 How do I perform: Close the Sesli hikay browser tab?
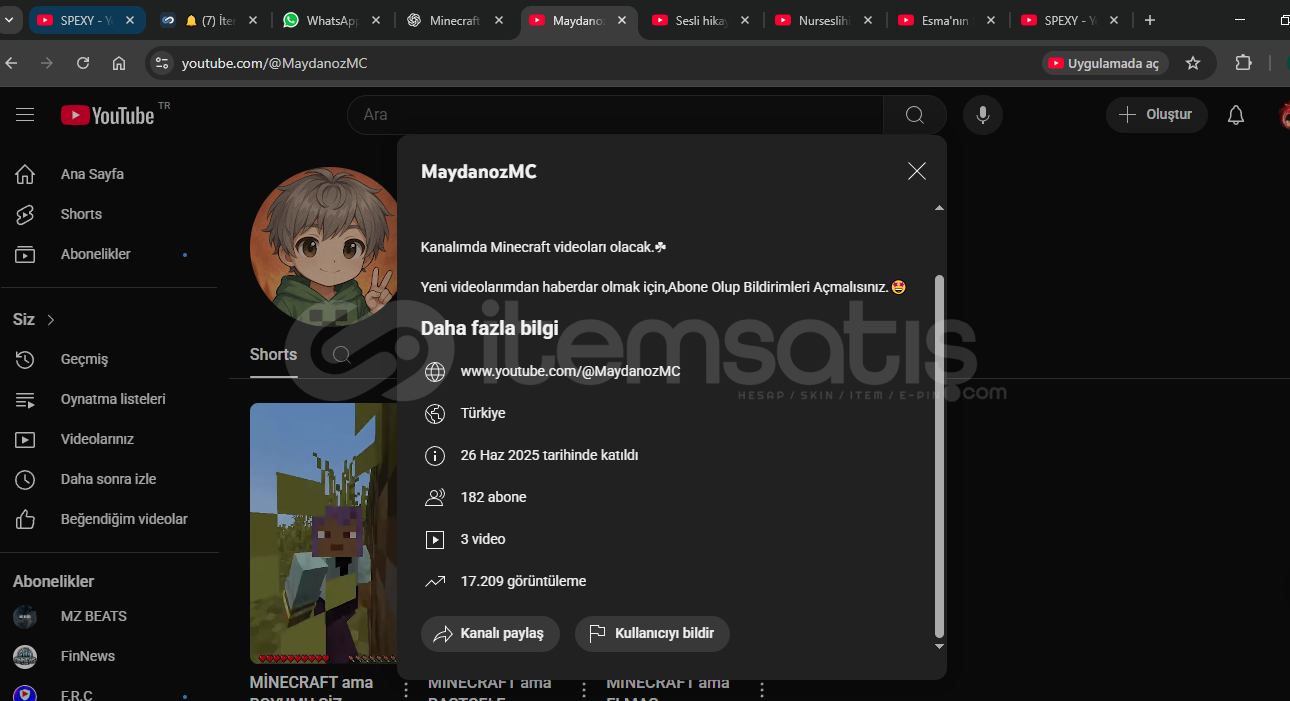pyautogui.click(x=745, y=20)
